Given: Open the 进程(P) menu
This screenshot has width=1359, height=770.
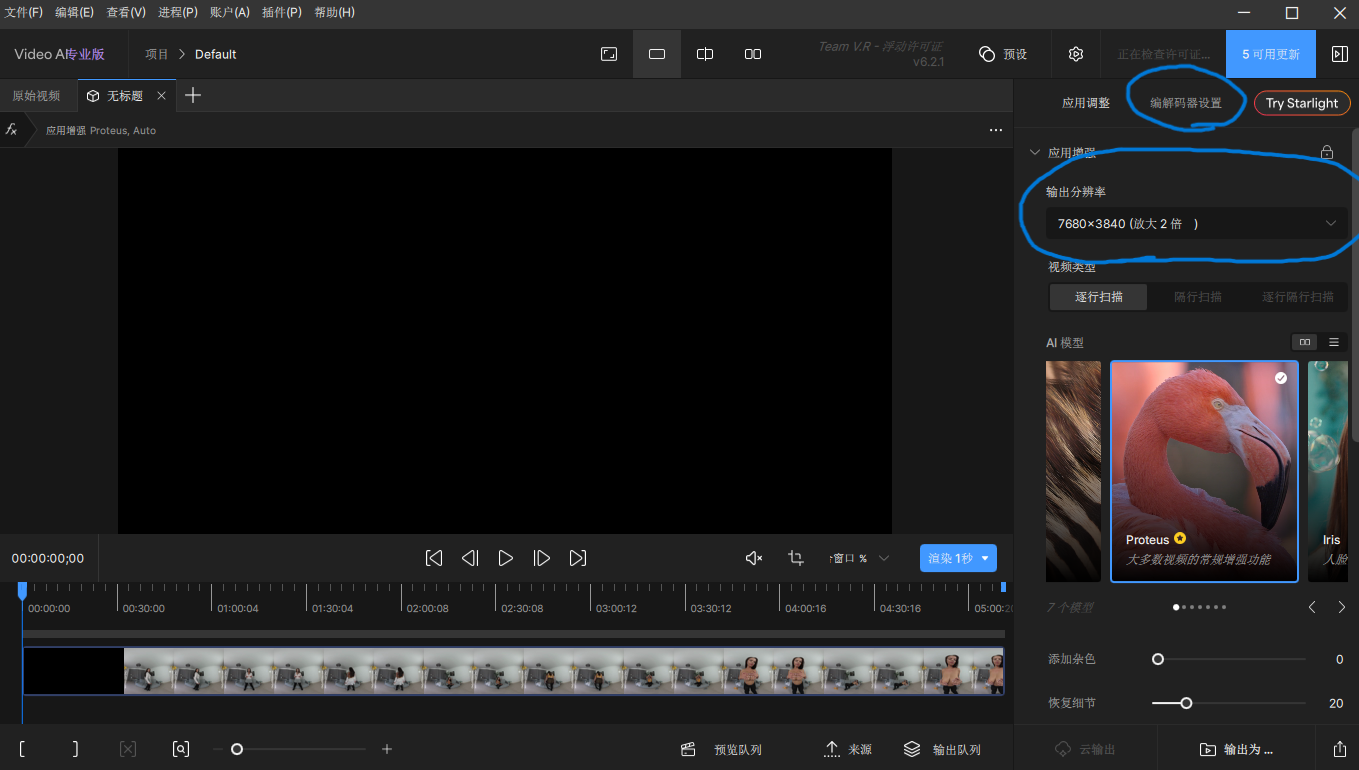Looking at the screenshot, I should pyautogui.click(x=178, y=13).
